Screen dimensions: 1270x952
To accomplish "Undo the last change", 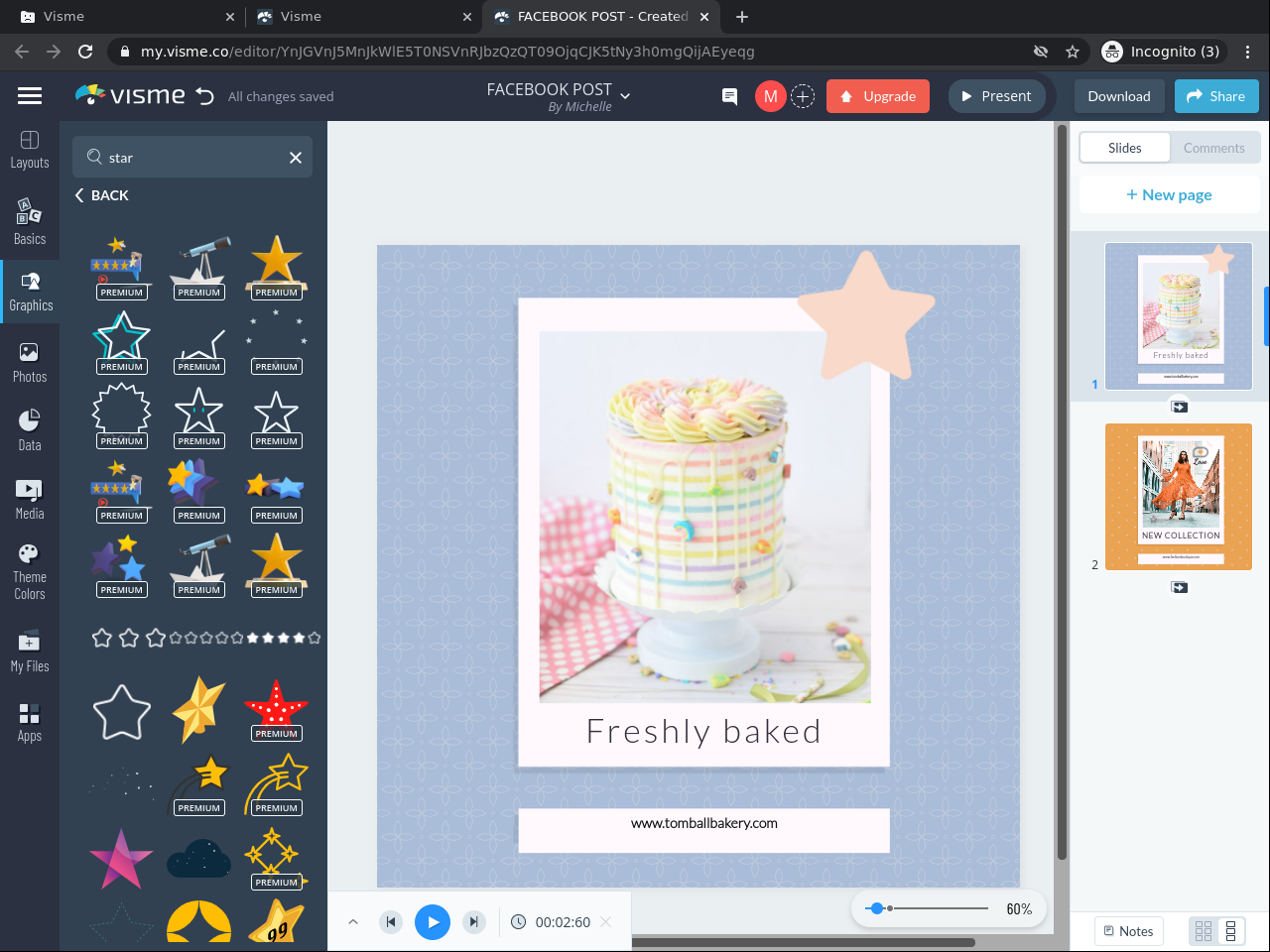I will tap(205, 96).
